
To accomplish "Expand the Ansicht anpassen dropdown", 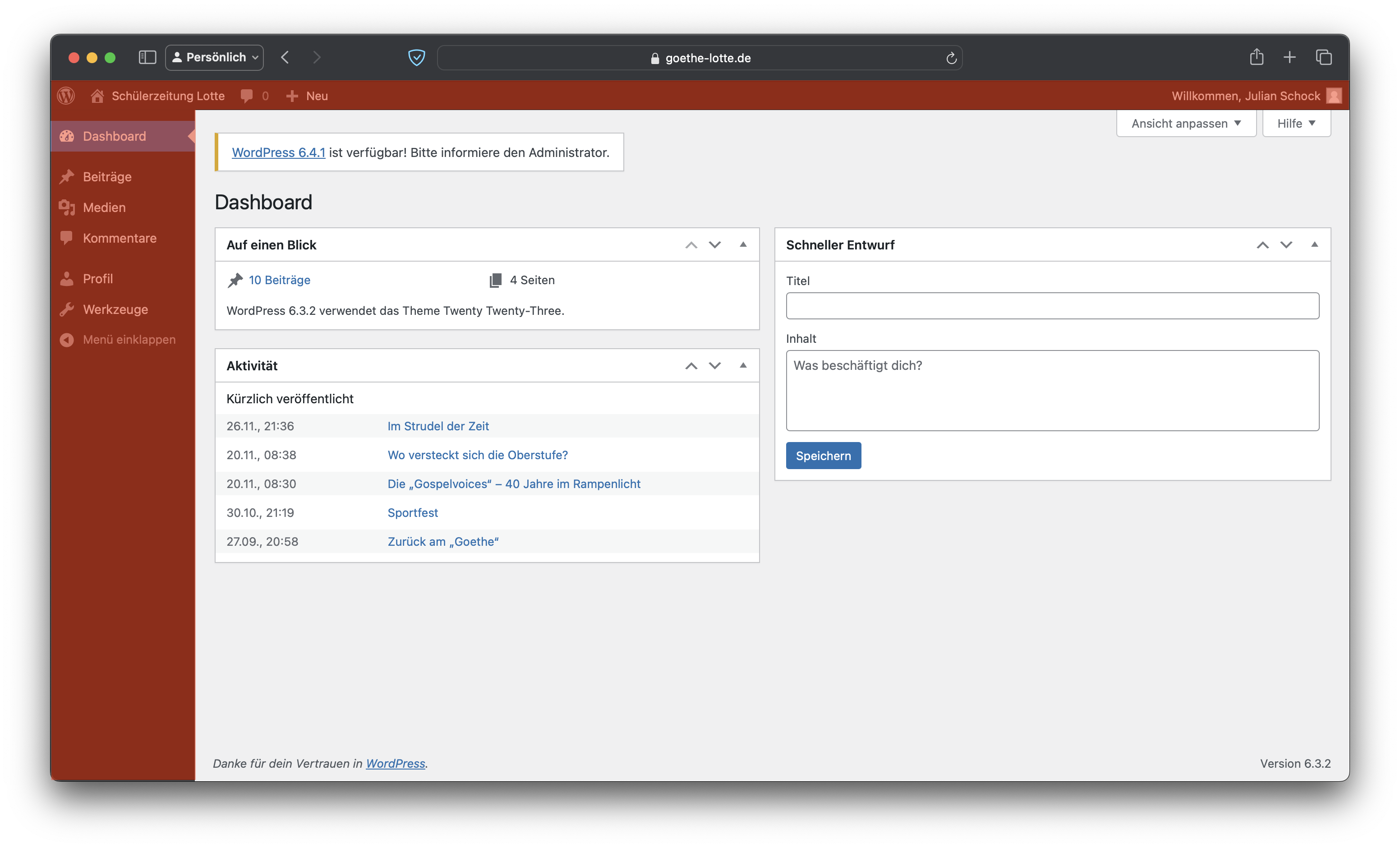I will pyautogui.click(x=1185, y=123).
